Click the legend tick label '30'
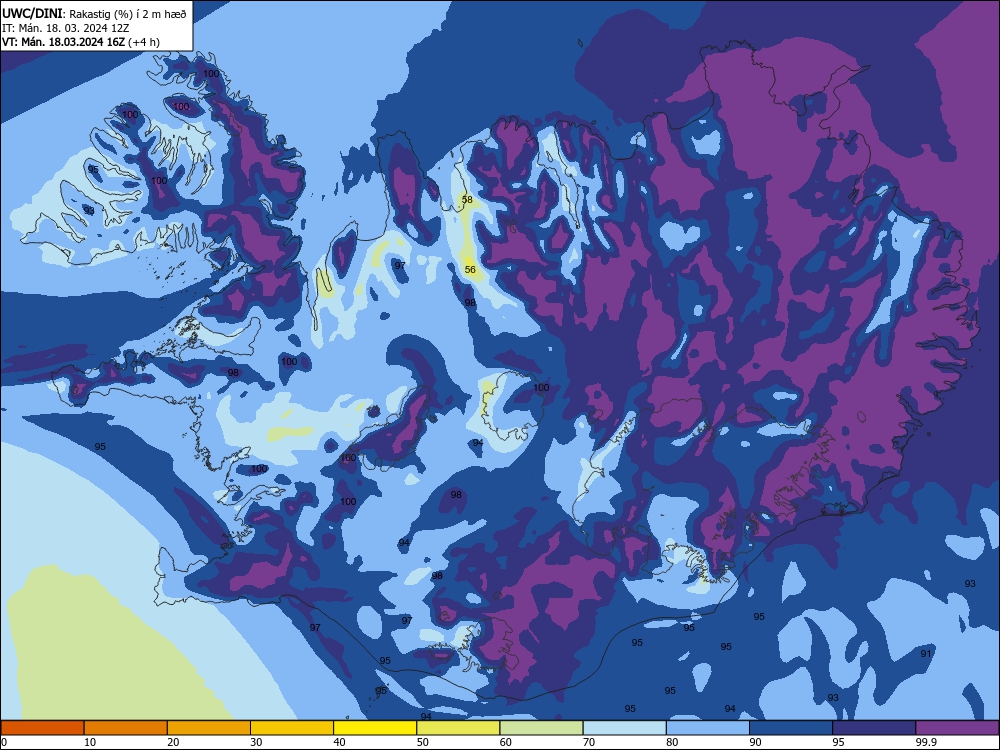Viewport: 1000px width, 750px height. 256,742
